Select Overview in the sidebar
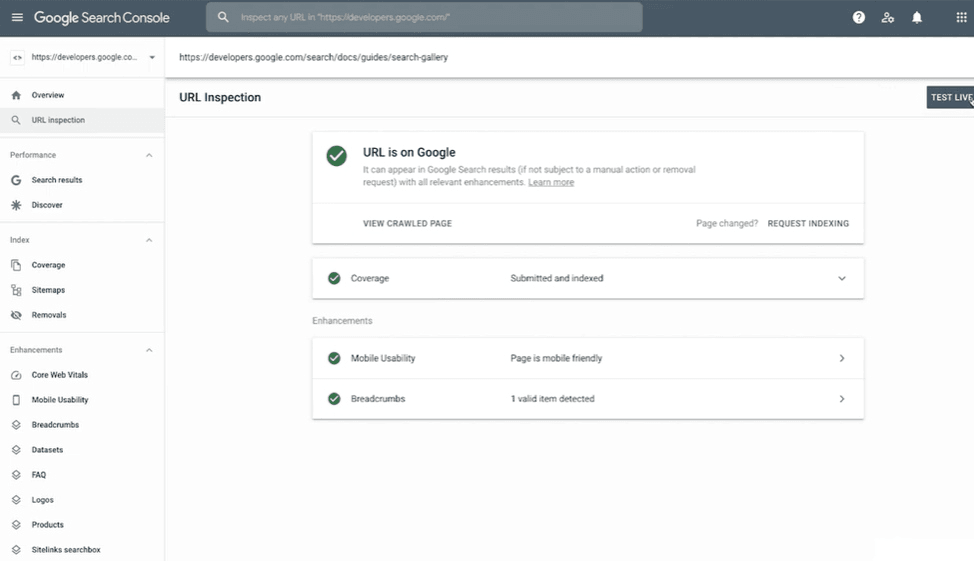The image size is (974, 561). click(x=47, y=95)
